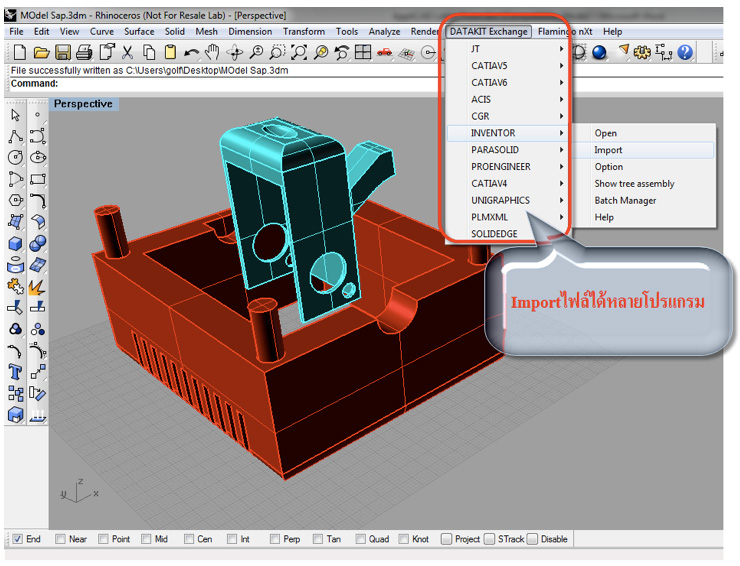Click the Boolean spheres icon
740x566 pixels.
pos(38,244)
